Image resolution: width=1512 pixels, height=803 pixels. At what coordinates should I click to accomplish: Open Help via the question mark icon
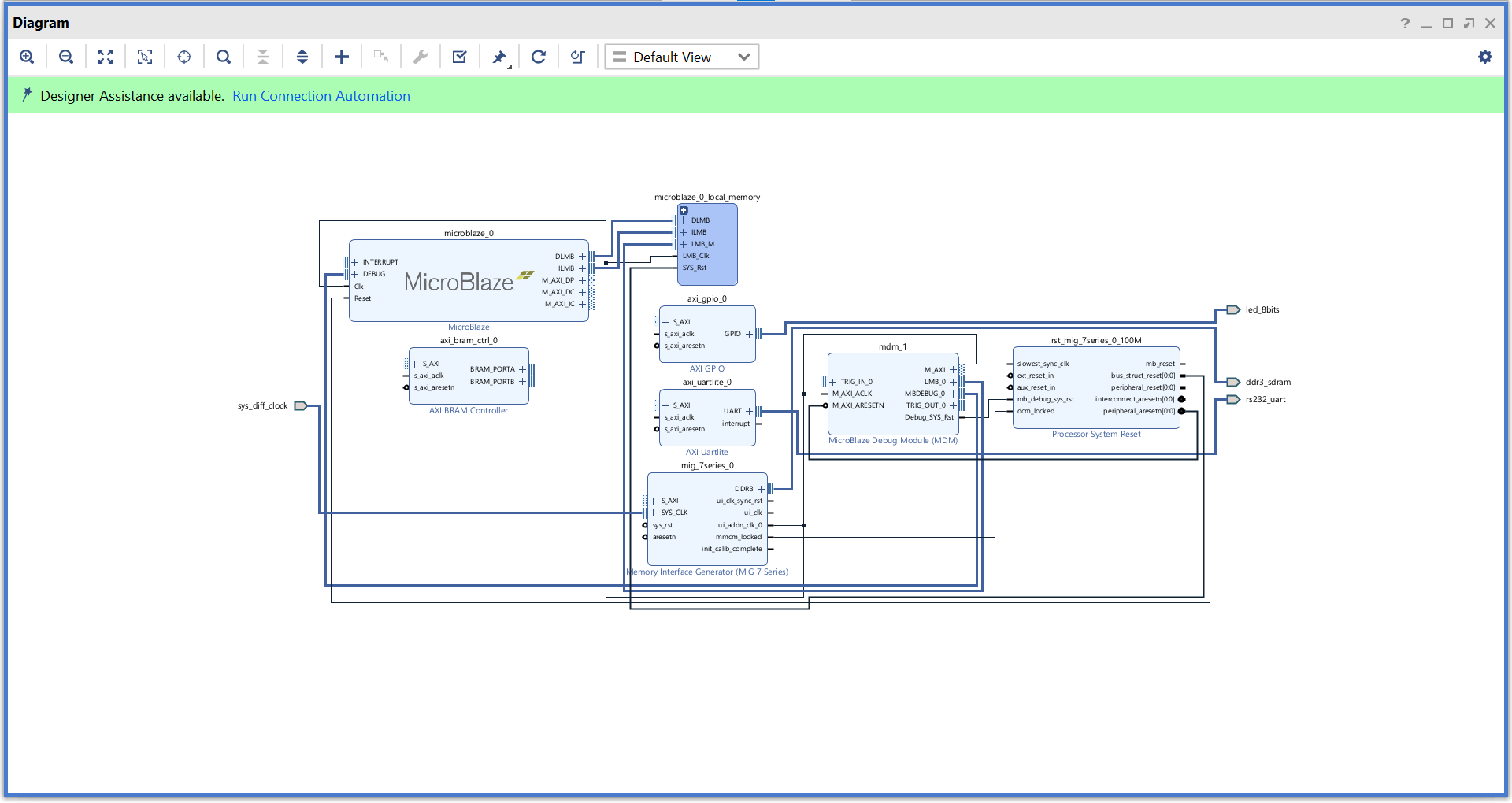pos(1405,23)
